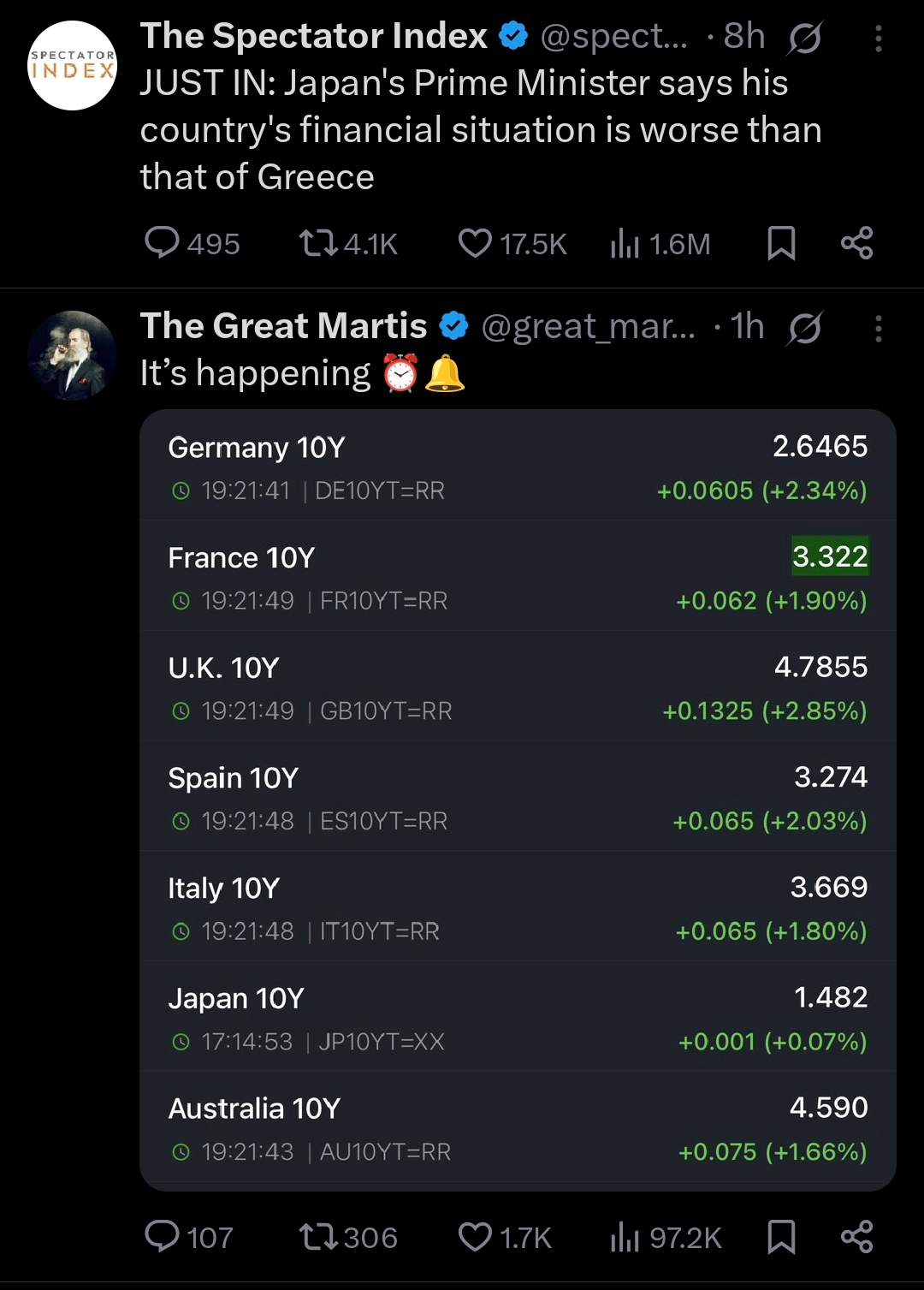924x1290 pixels.
Task: Open The Great Martis profile avatar
Action: pos(73,355)
